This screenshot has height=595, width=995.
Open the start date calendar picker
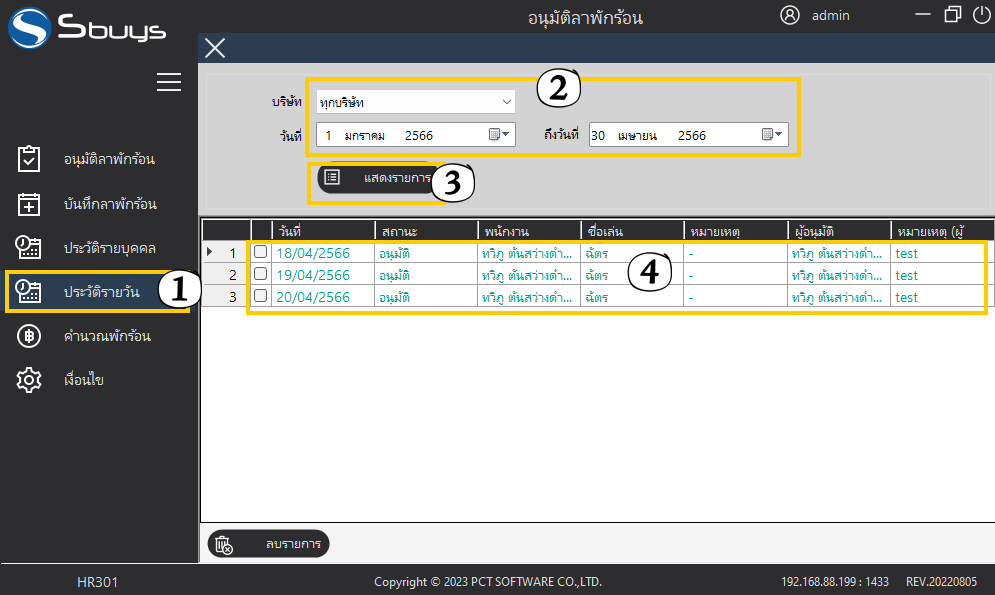click(499, 135)
